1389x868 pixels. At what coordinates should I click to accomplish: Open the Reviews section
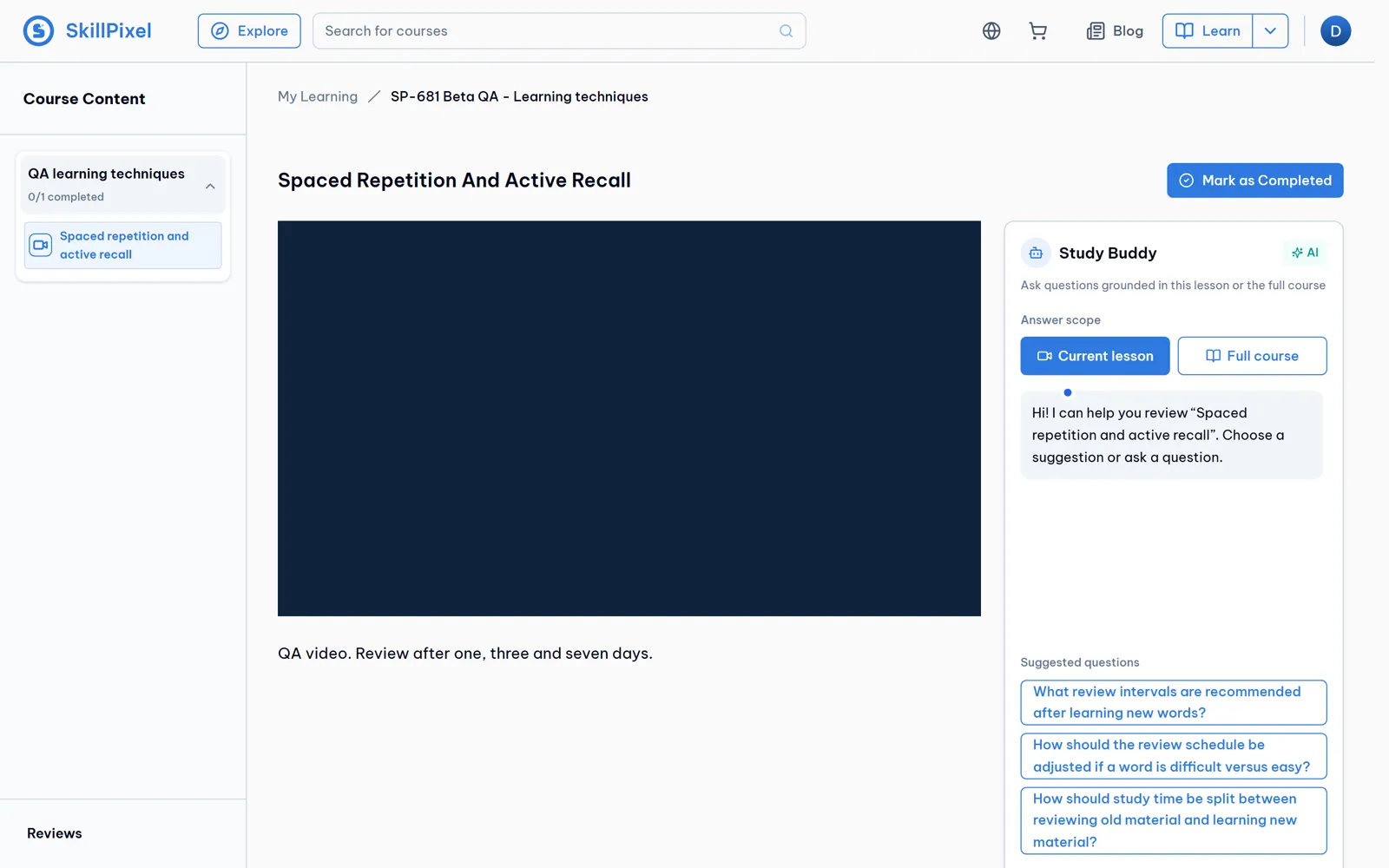[x=55, y=833]
